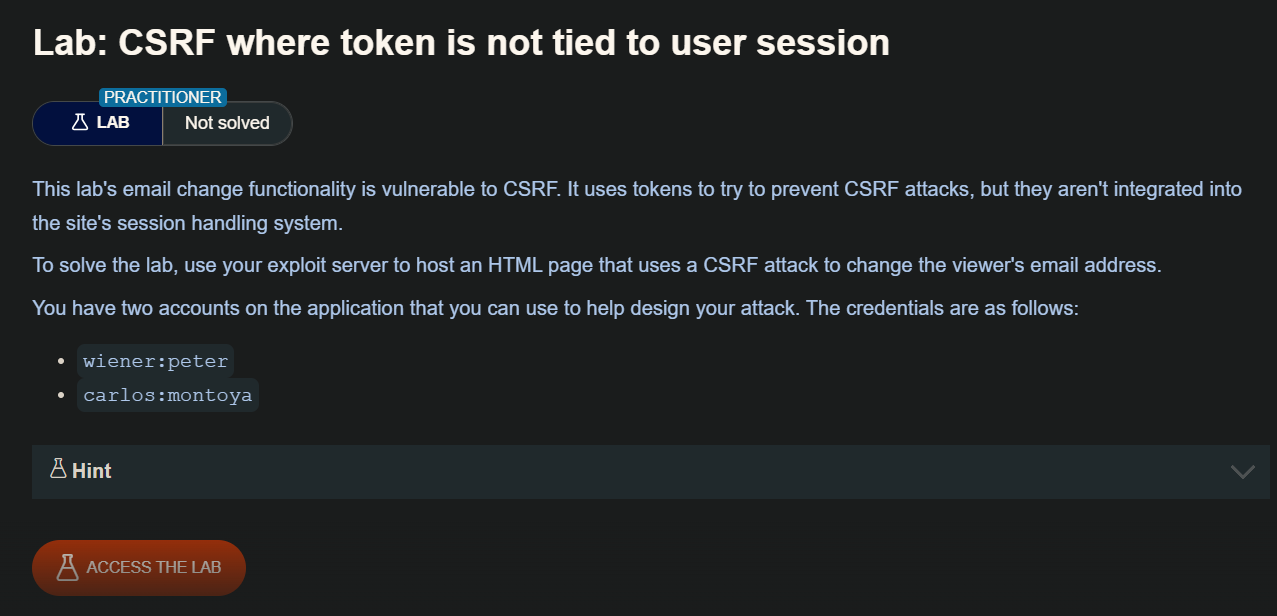Click the flask icon in the LAB badge

[80, 123]
